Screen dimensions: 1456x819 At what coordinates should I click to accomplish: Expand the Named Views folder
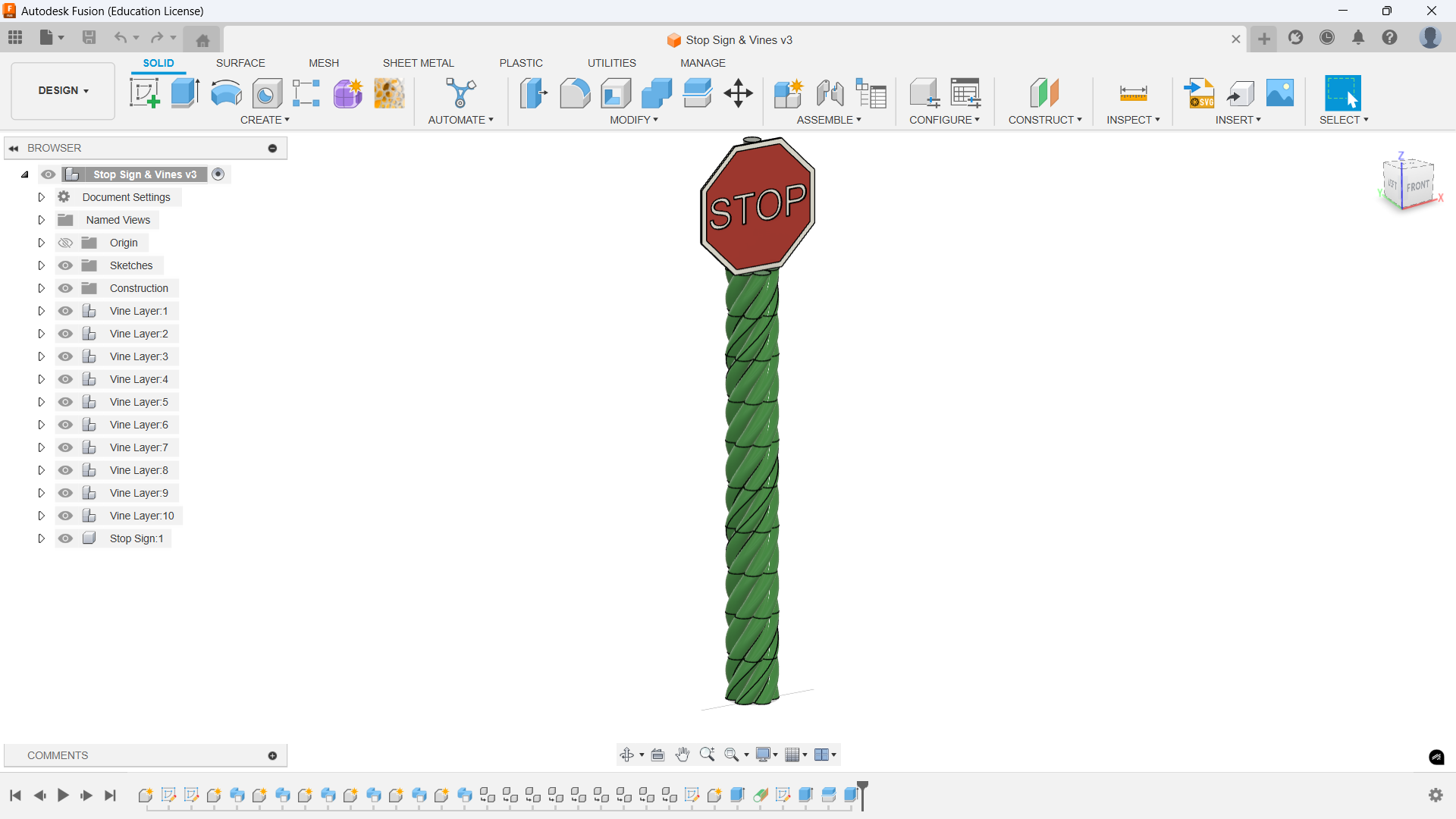tap(42, 220)
